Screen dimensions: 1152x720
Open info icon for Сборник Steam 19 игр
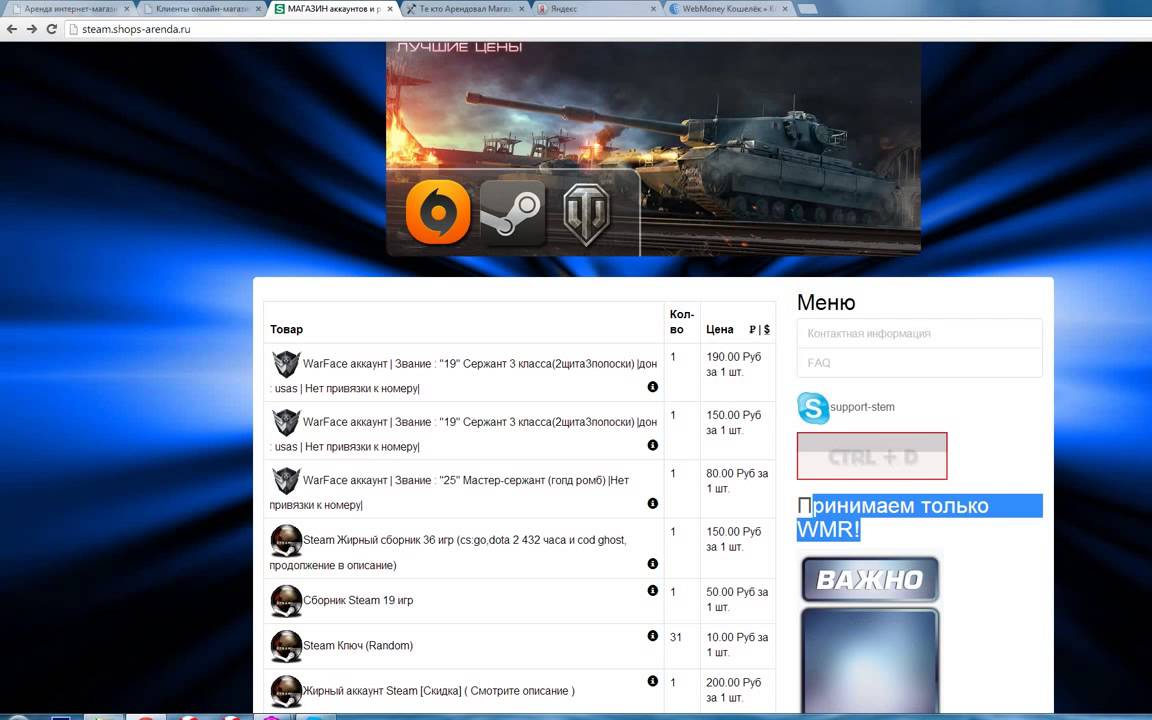coord(652,591)
